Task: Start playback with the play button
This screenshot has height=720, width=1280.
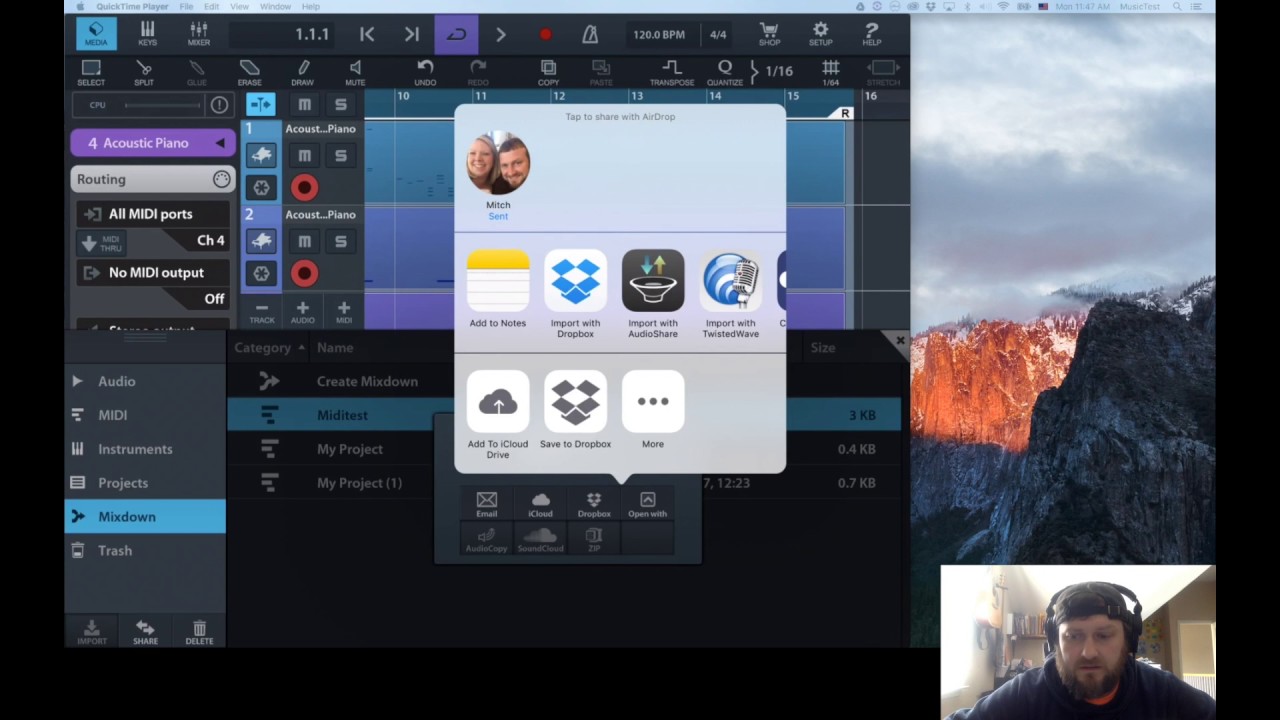Action: (x=500, y=34)
